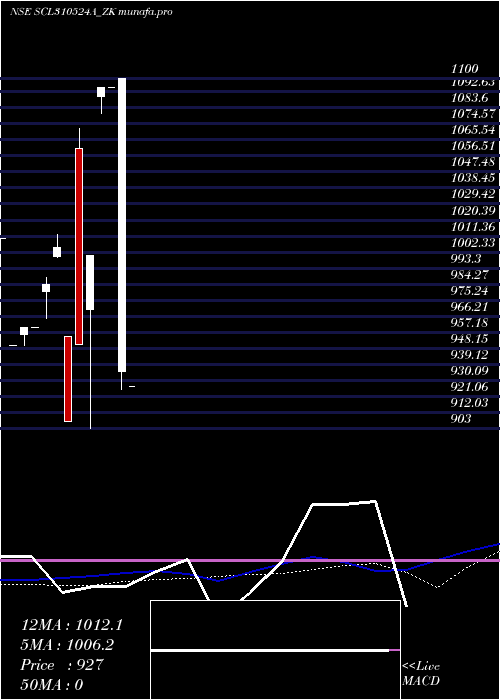Select the small white candle near 1092
The image size is (500, 700).
click(101, 92)
